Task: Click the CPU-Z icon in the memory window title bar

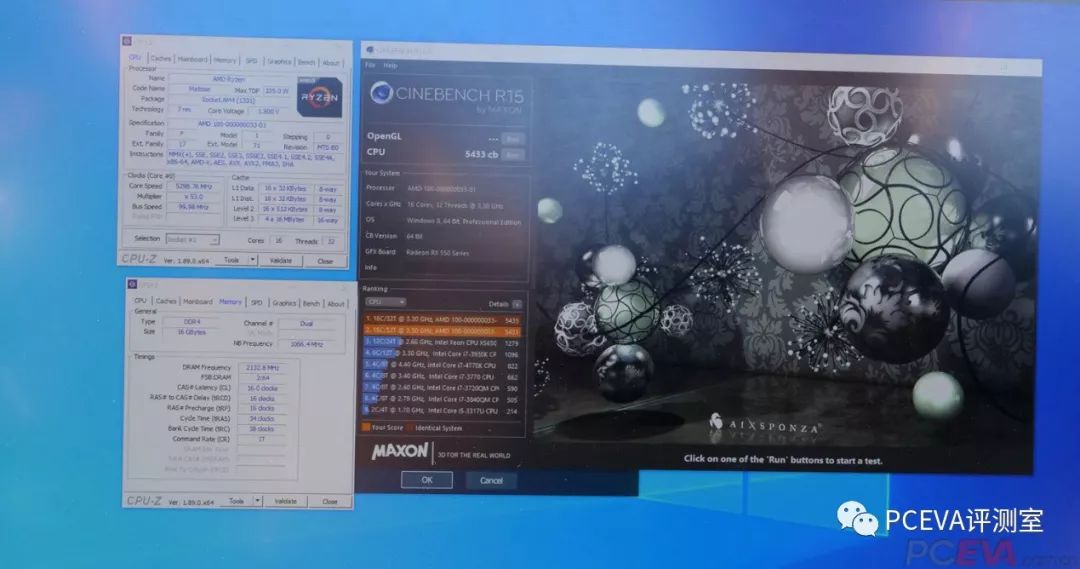Action: pos(132,284)
